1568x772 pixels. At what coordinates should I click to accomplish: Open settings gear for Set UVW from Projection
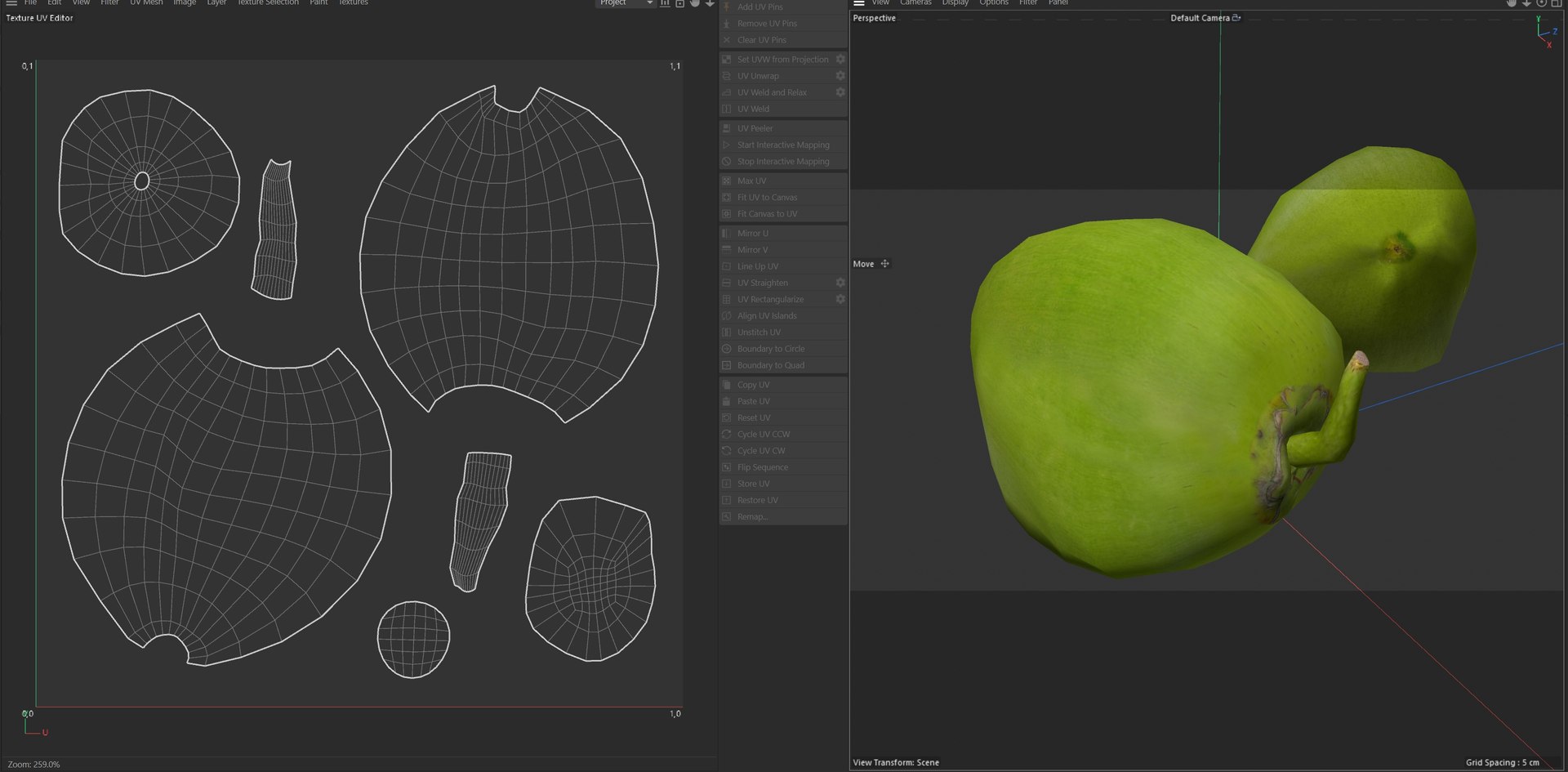840,60
